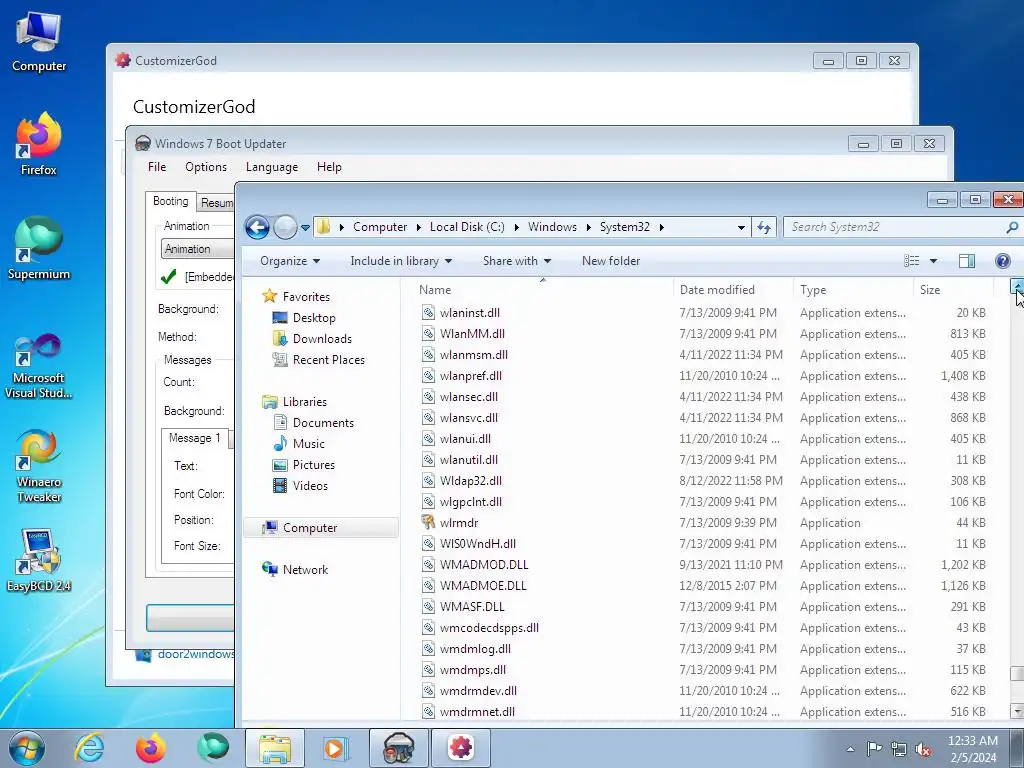1024x768 pixels.
Task: Open Windows Media Player from the taskbar
Action: click(x=336, y=748)
